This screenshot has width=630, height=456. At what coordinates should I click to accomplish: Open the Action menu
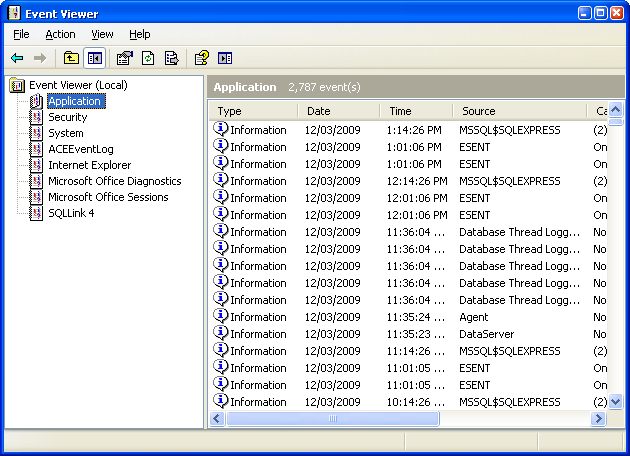coord(60,35)
